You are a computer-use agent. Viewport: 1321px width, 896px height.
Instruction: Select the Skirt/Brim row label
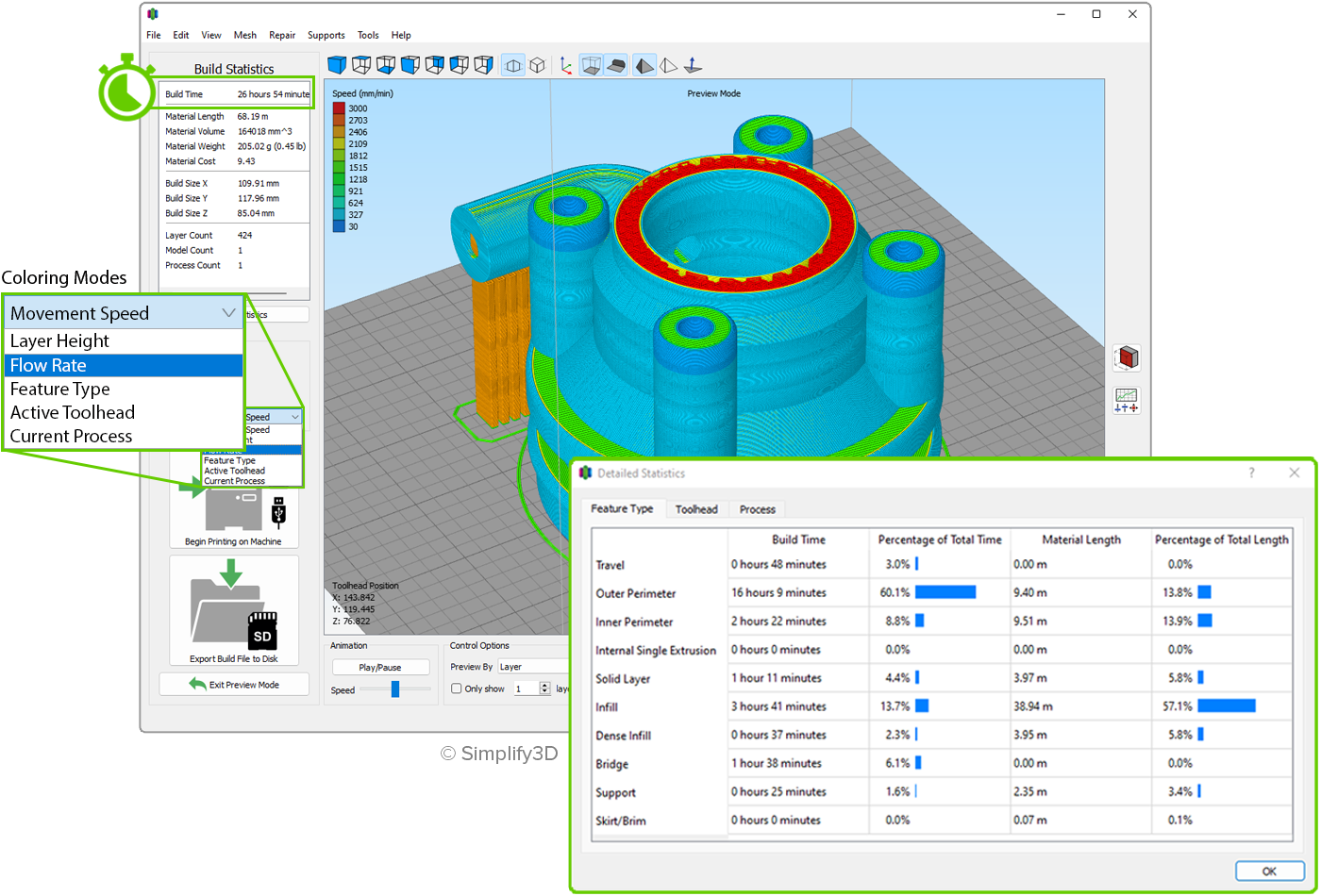[x=621, y=821]
